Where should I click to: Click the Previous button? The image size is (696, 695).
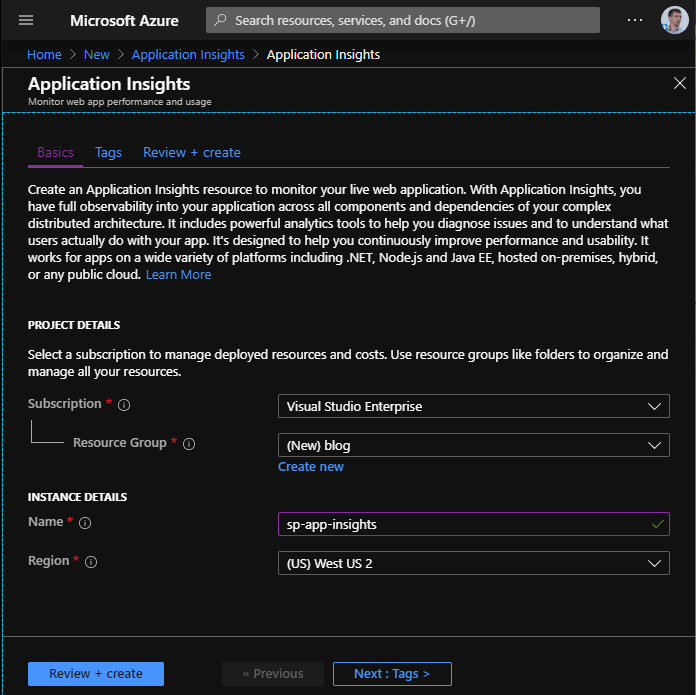coord(273,674)
